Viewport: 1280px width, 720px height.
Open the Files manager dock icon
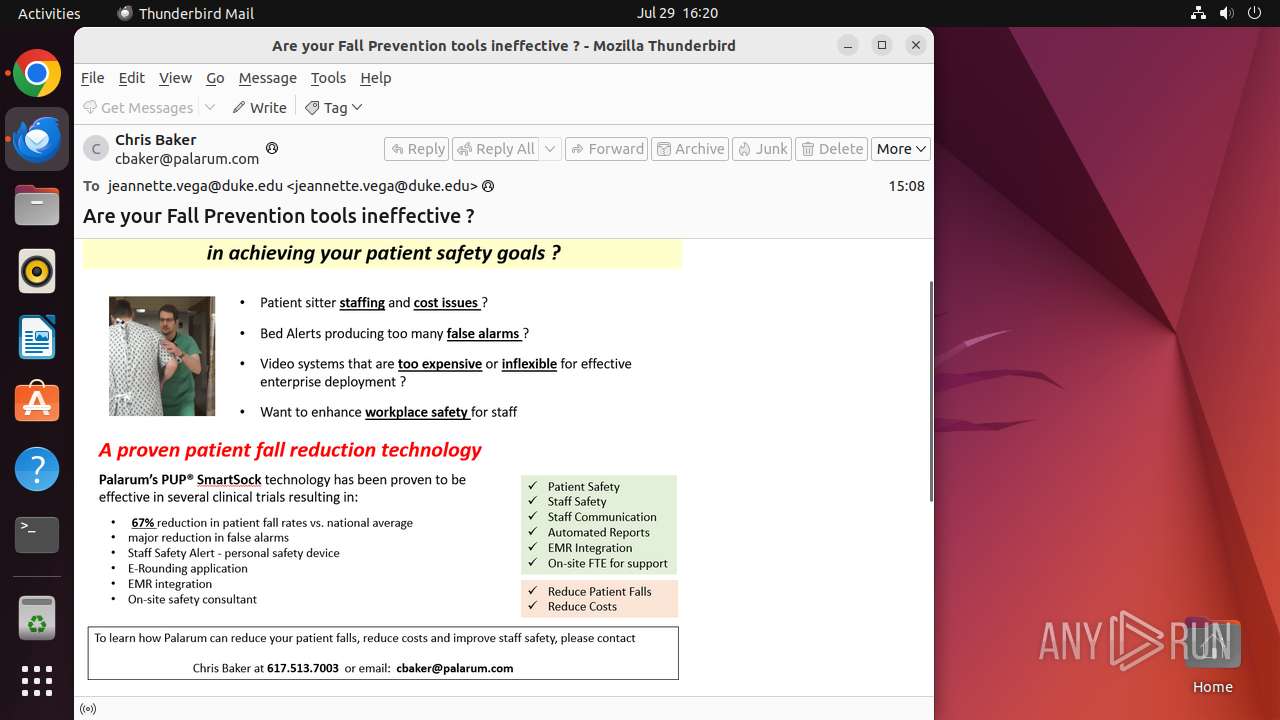tap(37, 206)
